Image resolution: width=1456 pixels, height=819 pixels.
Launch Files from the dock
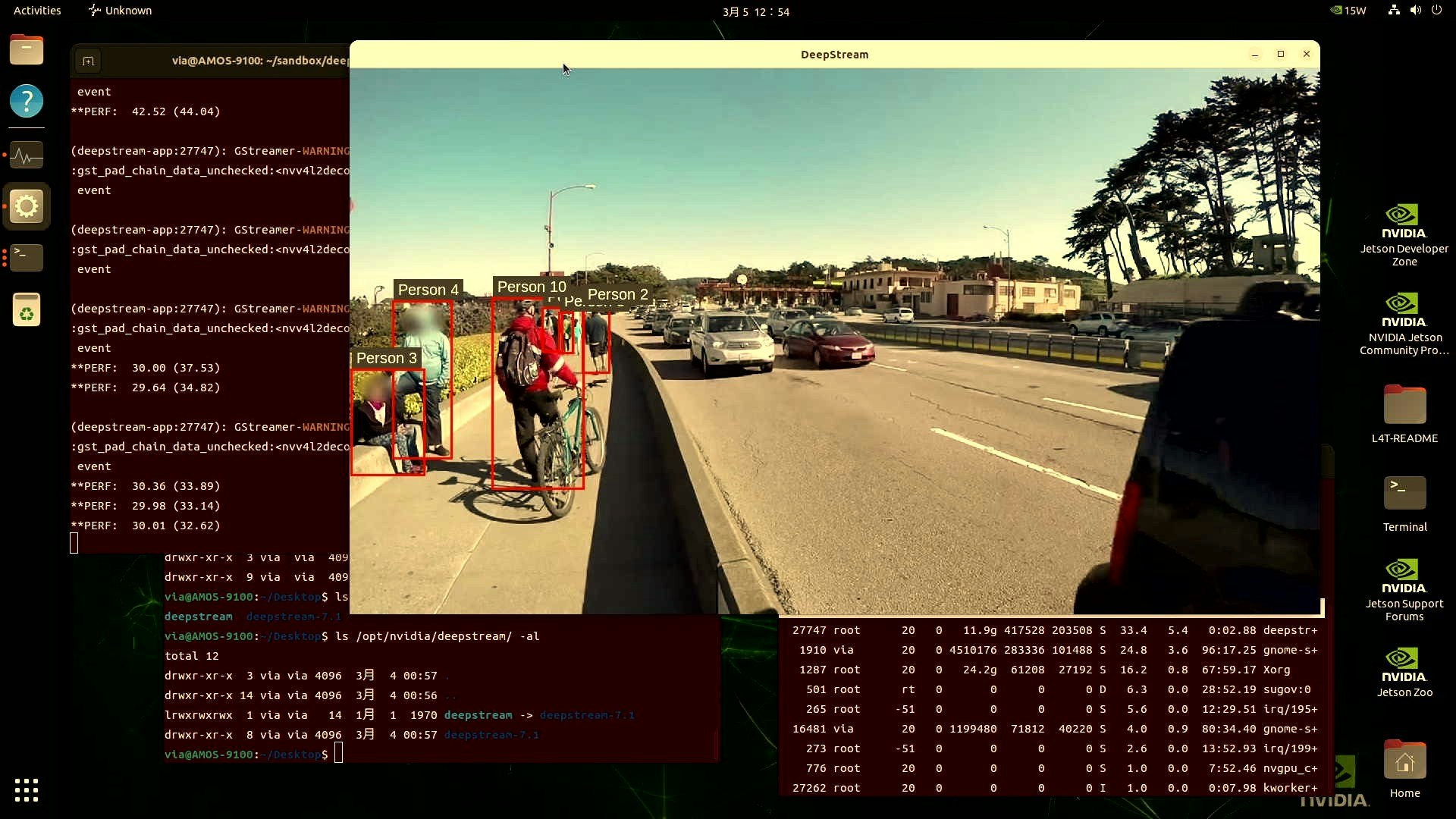click(x=27, y=49)
